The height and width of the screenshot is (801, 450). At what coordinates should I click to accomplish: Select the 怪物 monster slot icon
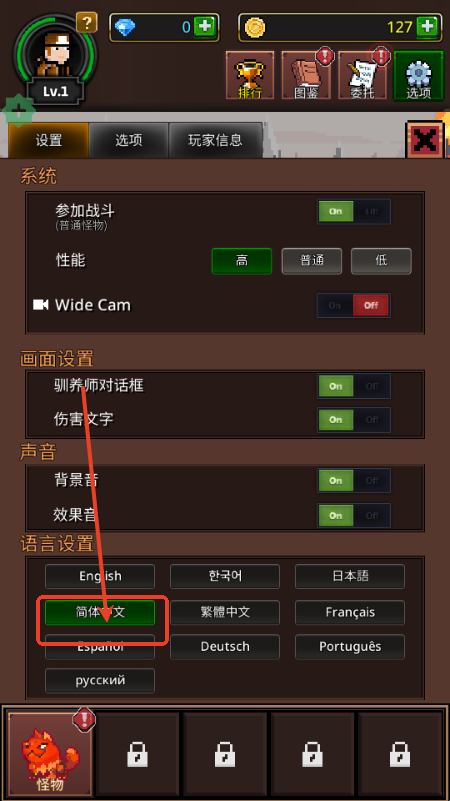pyautogui.click(x=51, y=752)
